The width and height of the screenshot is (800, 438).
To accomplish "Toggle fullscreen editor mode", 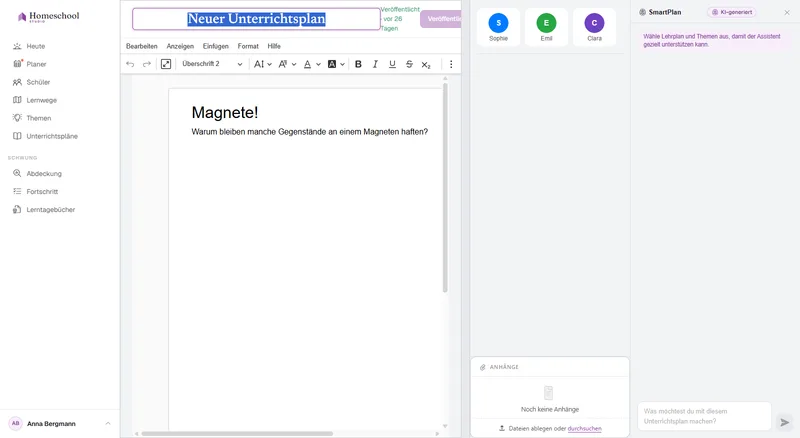I will point(166,64).
